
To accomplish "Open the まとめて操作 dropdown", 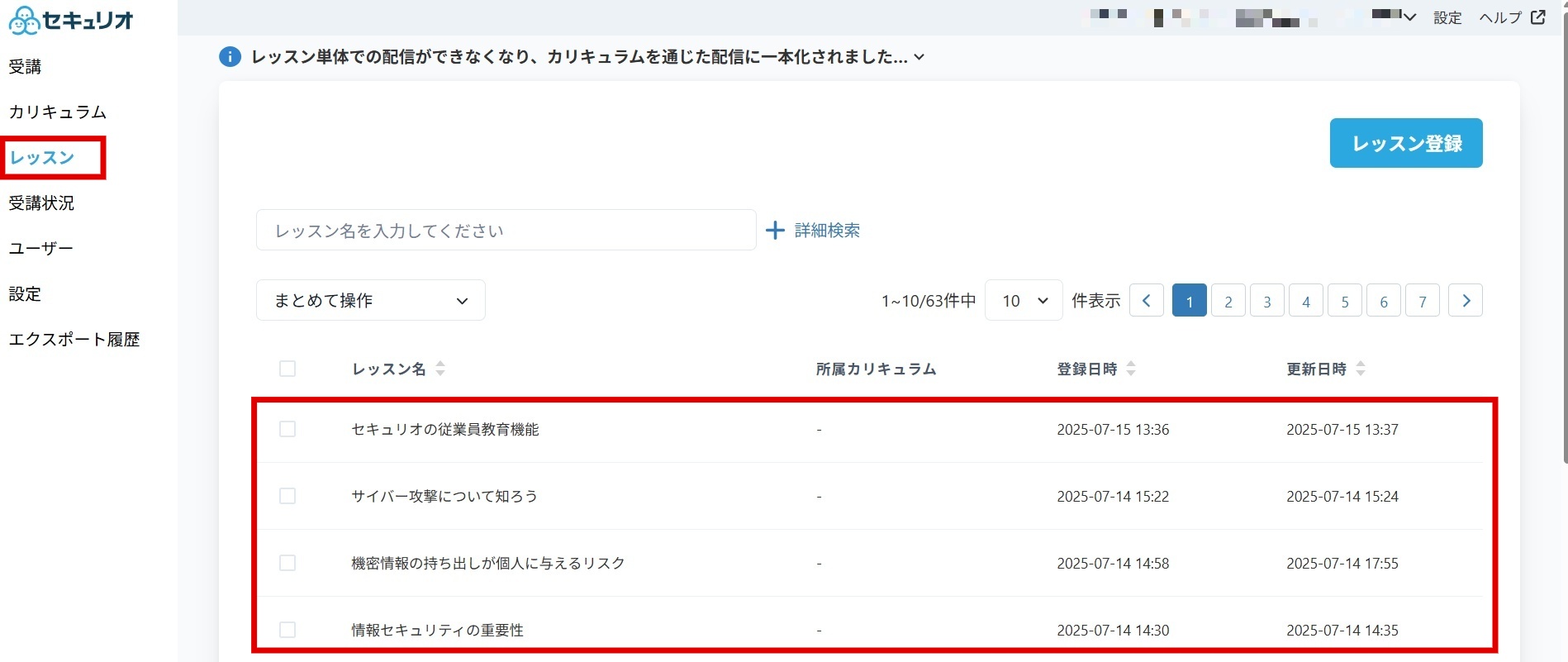I will 371,301.
